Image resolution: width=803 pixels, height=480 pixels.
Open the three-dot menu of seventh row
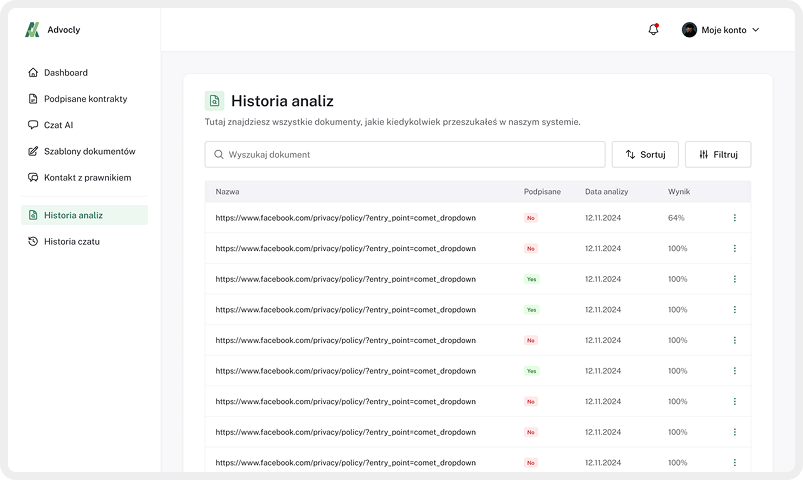tap(735, 402)
